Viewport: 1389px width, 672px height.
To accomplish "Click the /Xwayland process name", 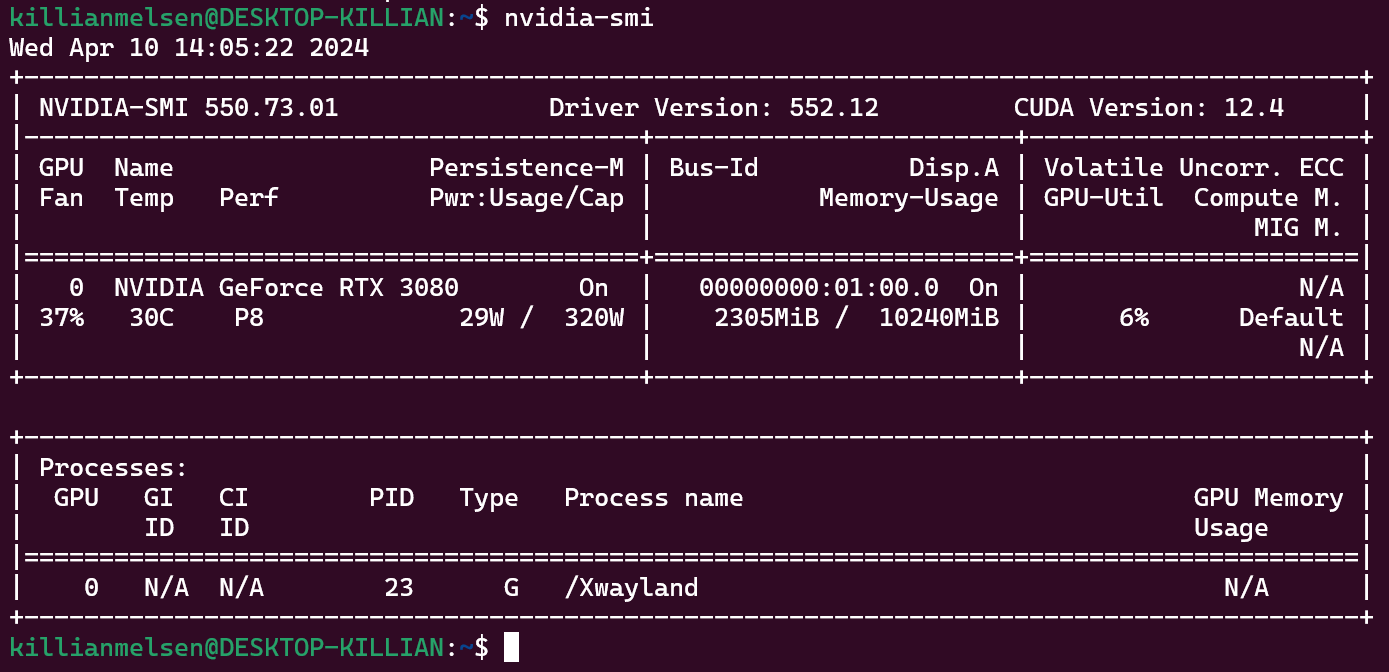I will tap(631, 588).
